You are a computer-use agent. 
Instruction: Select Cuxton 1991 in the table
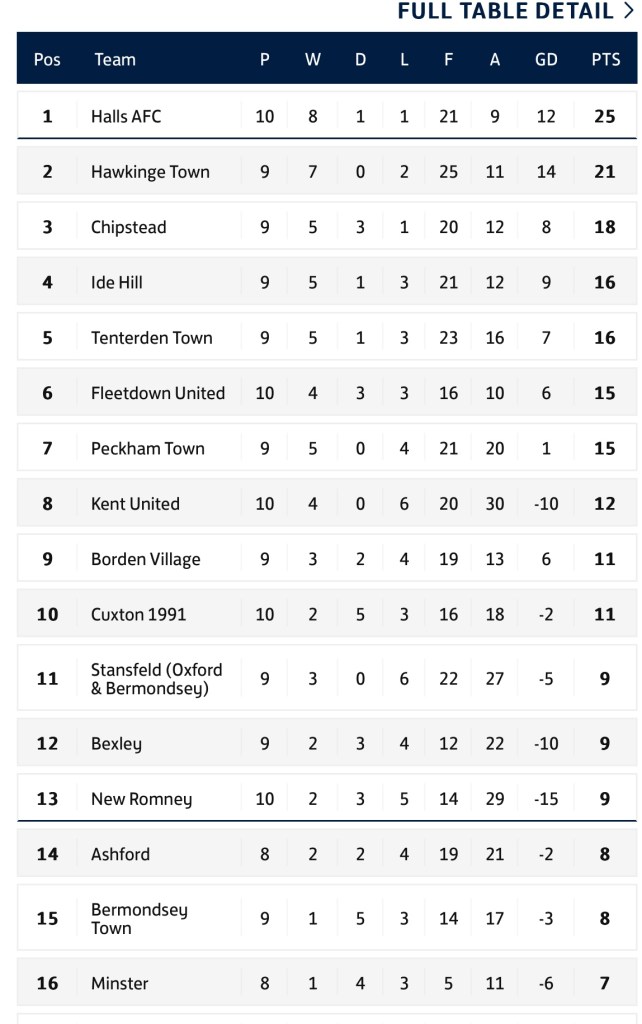click(138, 614)
